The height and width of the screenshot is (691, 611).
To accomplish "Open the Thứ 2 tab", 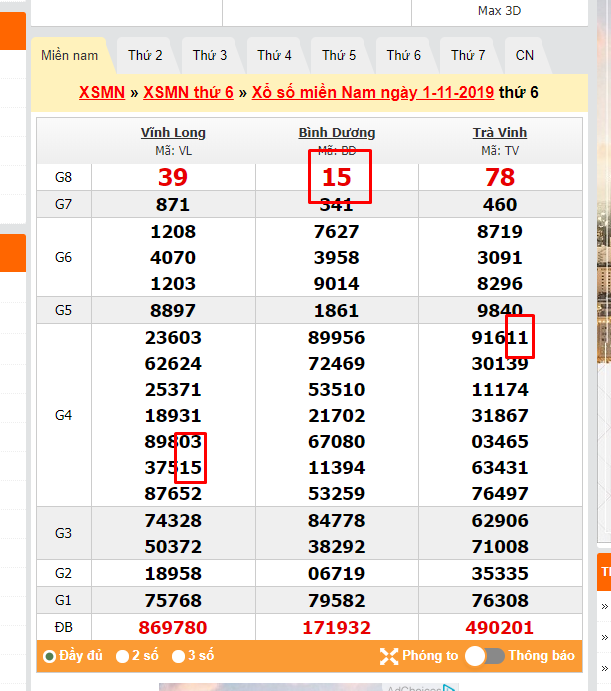I will point(145,56).
